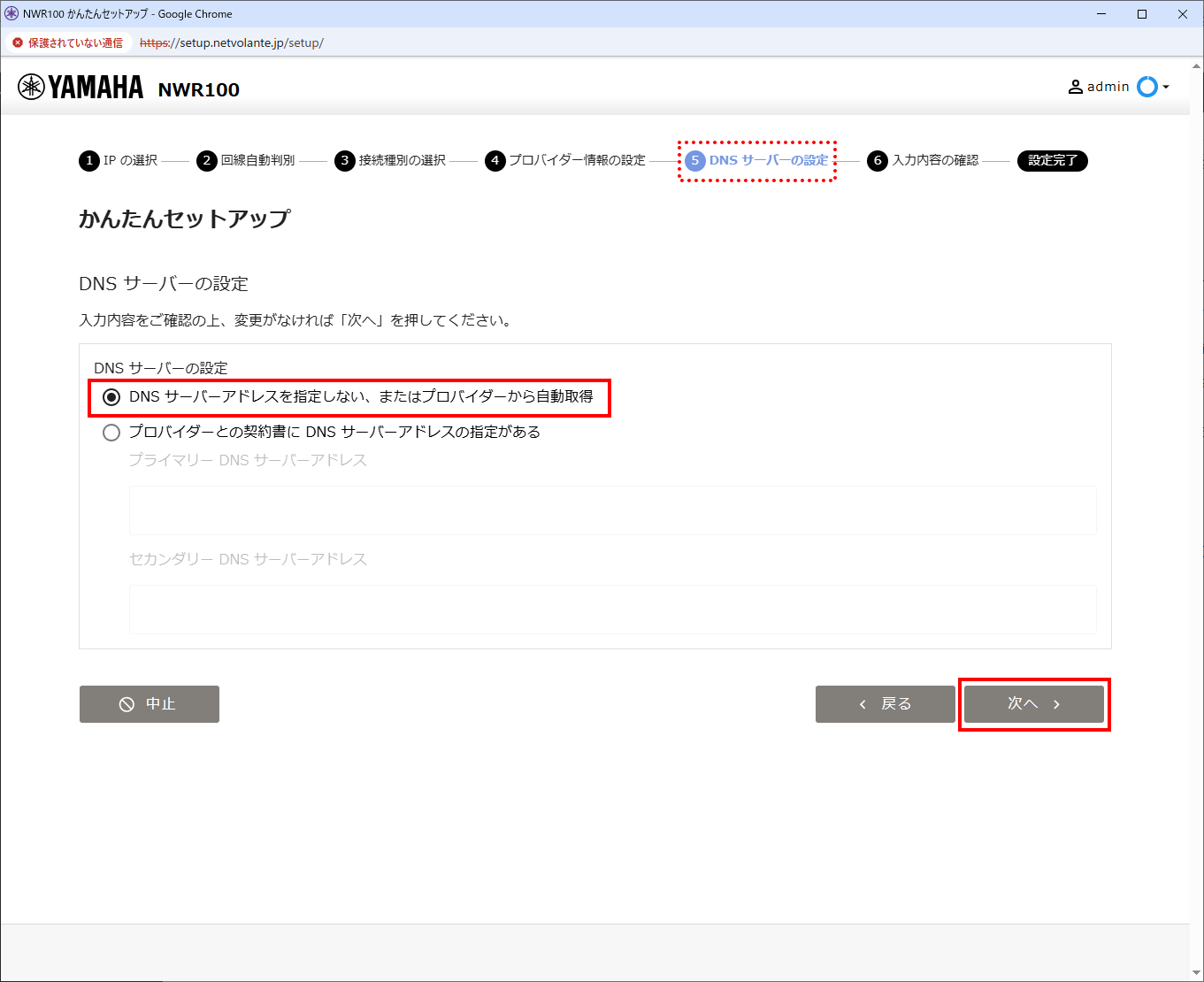Viewport: 1204px width, 982px height.
Task: Click the primary DNS server address field
Action: pos(612,510)
